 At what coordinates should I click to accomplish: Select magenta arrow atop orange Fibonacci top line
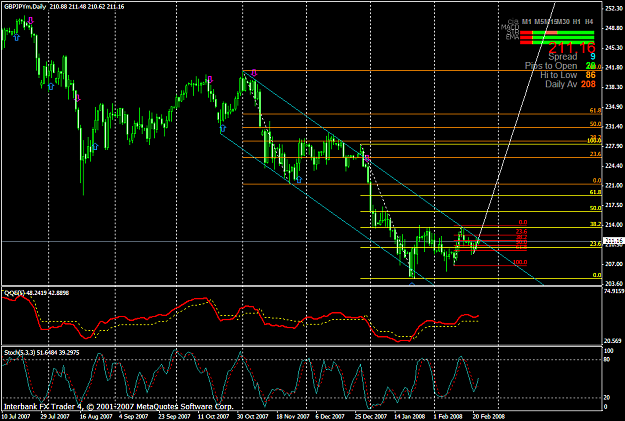pyautogui.click(x=254, y=73)
